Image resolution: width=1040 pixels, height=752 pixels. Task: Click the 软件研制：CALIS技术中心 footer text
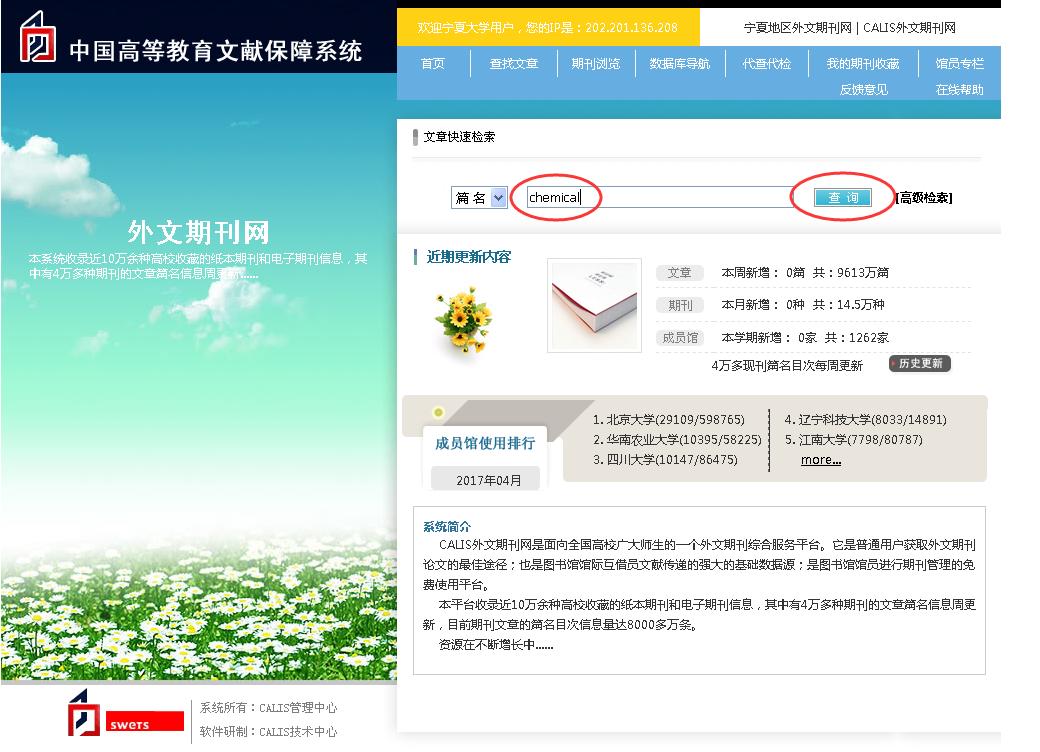(x=269, y=731)
